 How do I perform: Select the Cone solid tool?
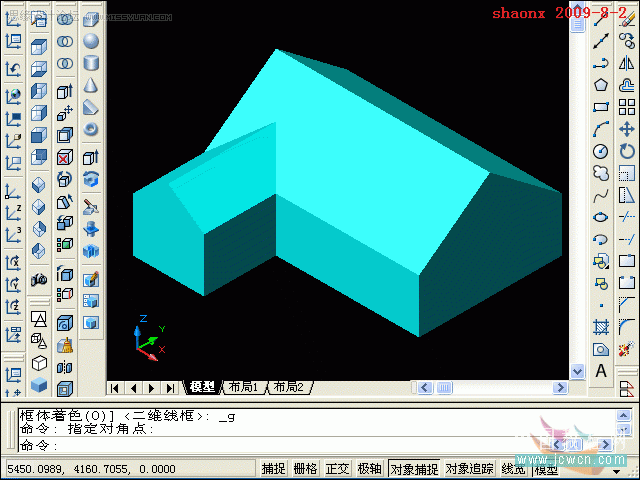click(x=91, y=85)
